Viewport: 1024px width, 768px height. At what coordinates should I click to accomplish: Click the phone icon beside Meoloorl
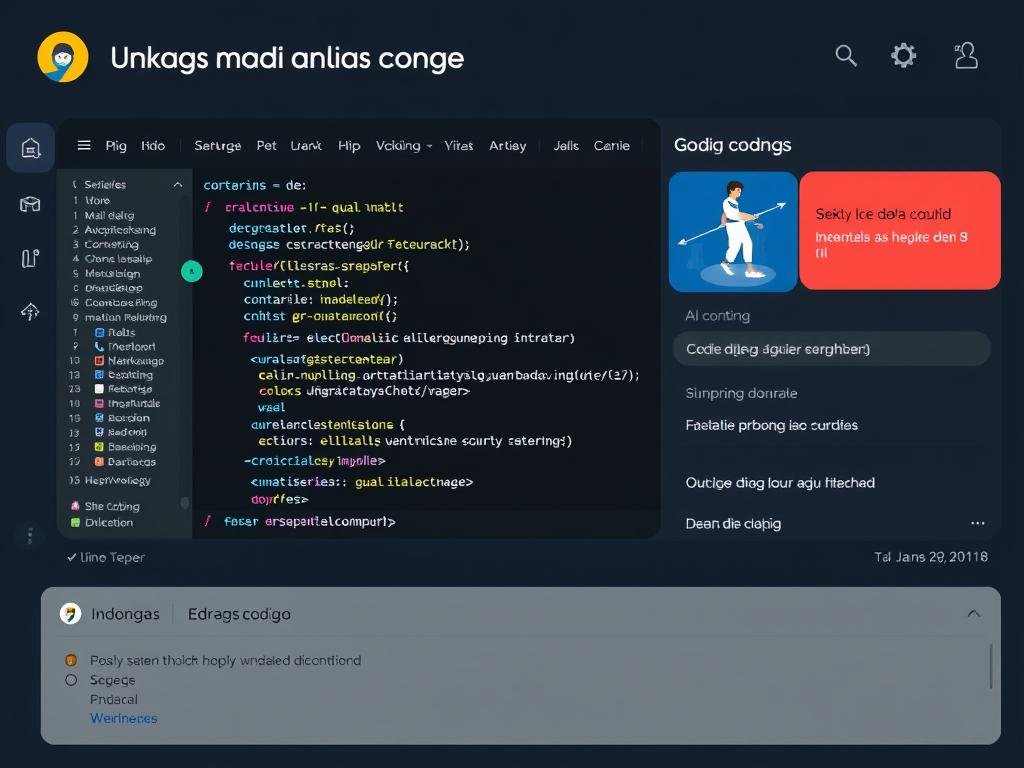coord(99,347)
